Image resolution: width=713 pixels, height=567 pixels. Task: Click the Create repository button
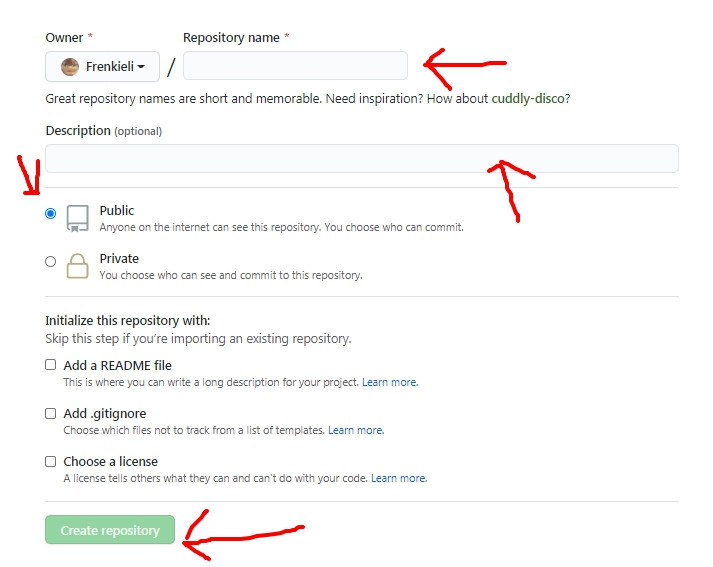110,530
